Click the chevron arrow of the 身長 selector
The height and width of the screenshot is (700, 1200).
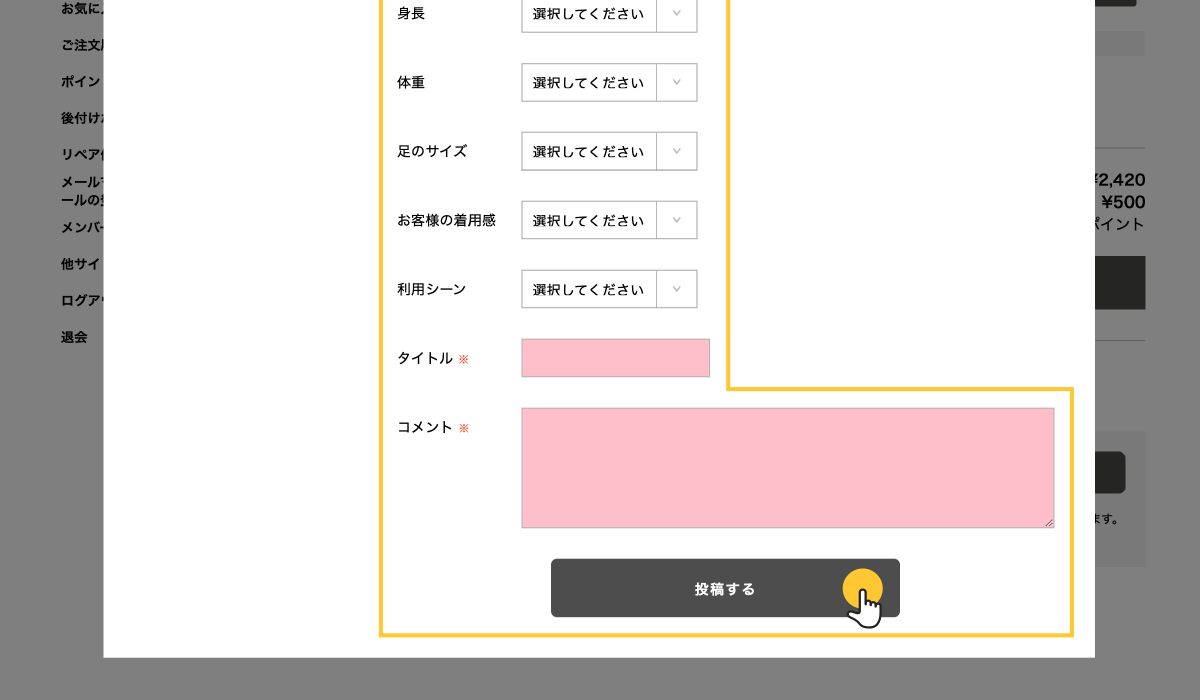tap(676, 14)
